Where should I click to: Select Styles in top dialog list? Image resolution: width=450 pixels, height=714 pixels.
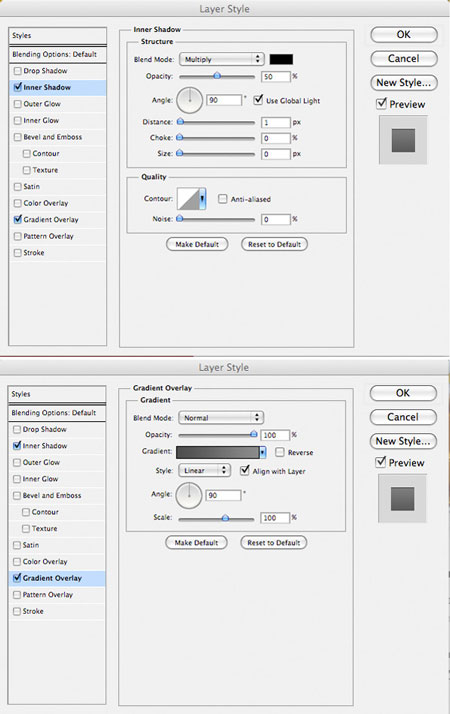tap(57, 36)
